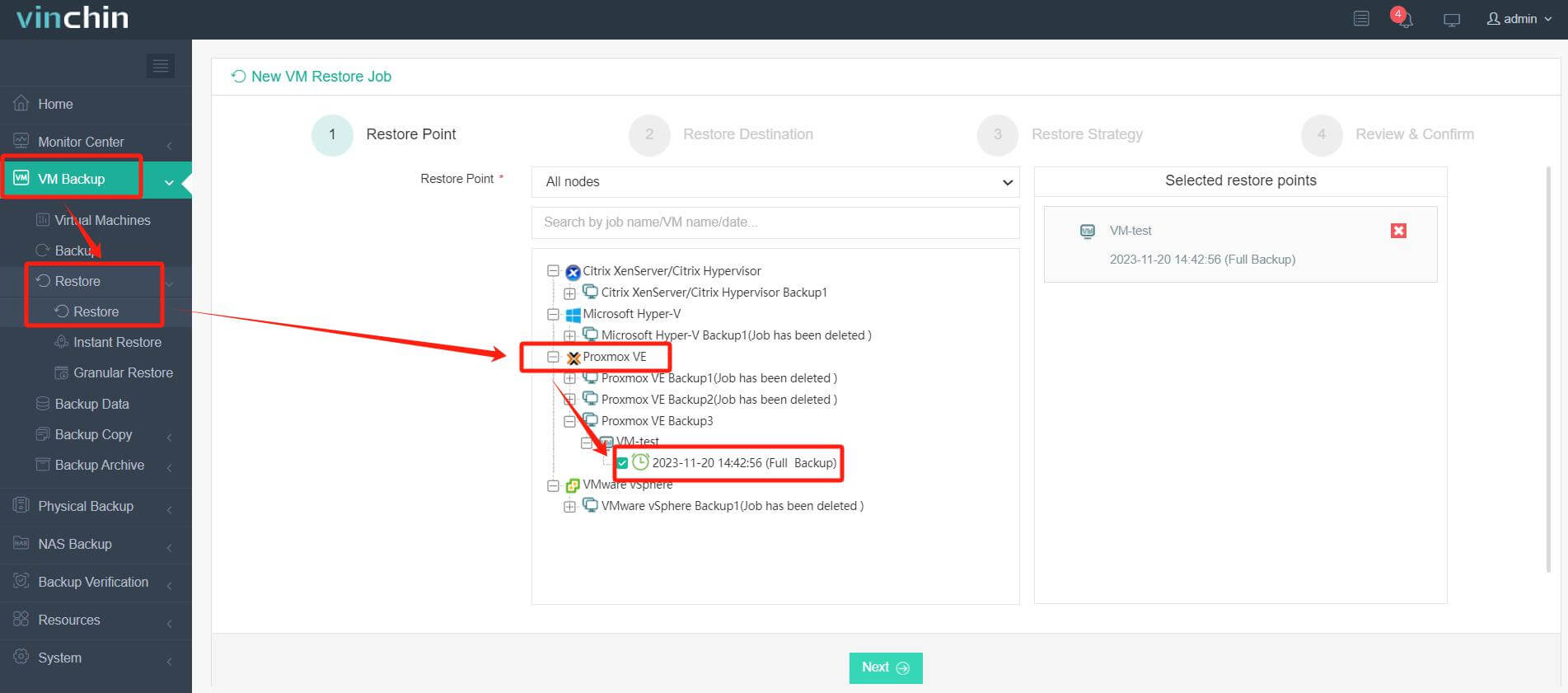Click the Backup Archive icon
1568x693 pixels.
[x=43, y=464]
